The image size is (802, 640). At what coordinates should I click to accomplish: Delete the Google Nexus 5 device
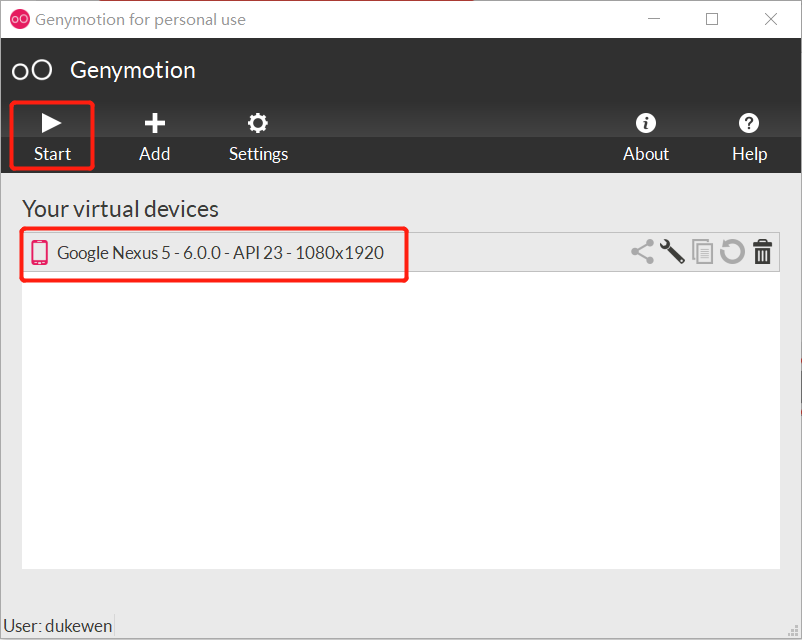762,252
